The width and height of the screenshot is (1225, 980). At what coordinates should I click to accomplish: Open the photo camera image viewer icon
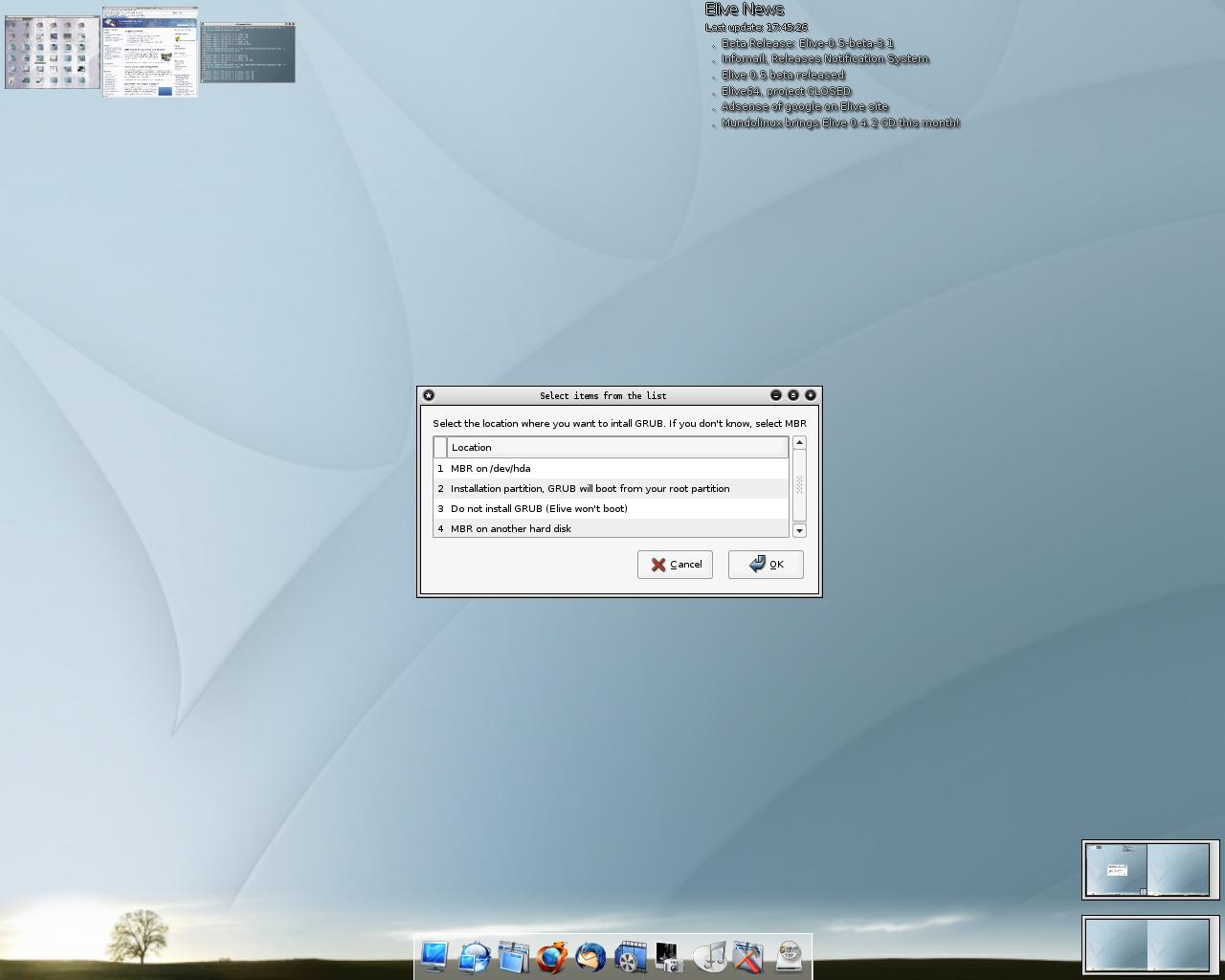(670, 956)
